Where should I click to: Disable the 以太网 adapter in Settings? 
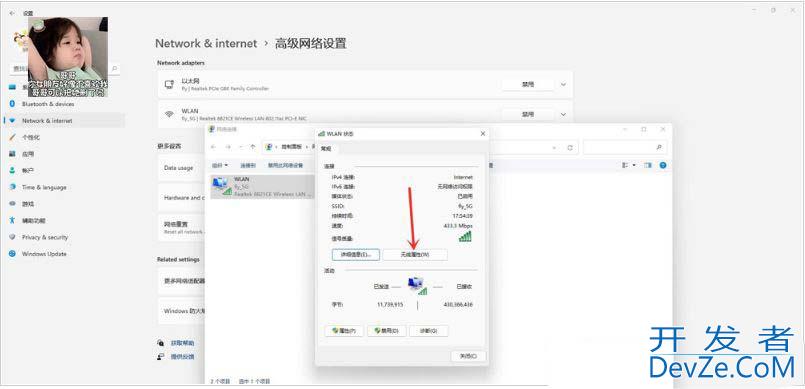coord(528,85)
